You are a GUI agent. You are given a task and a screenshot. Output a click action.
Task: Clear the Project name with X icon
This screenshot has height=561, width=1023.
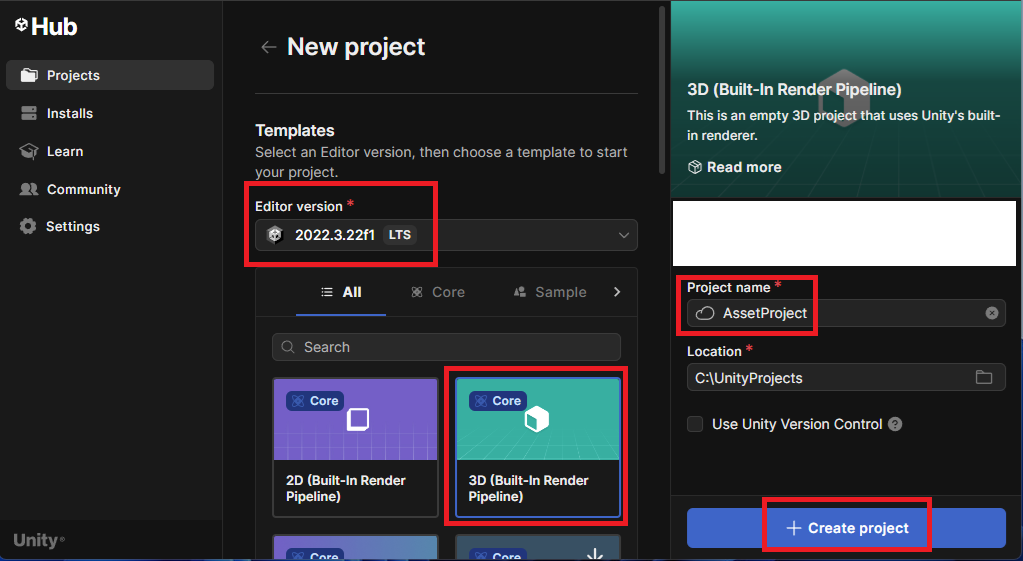point(992,313)
